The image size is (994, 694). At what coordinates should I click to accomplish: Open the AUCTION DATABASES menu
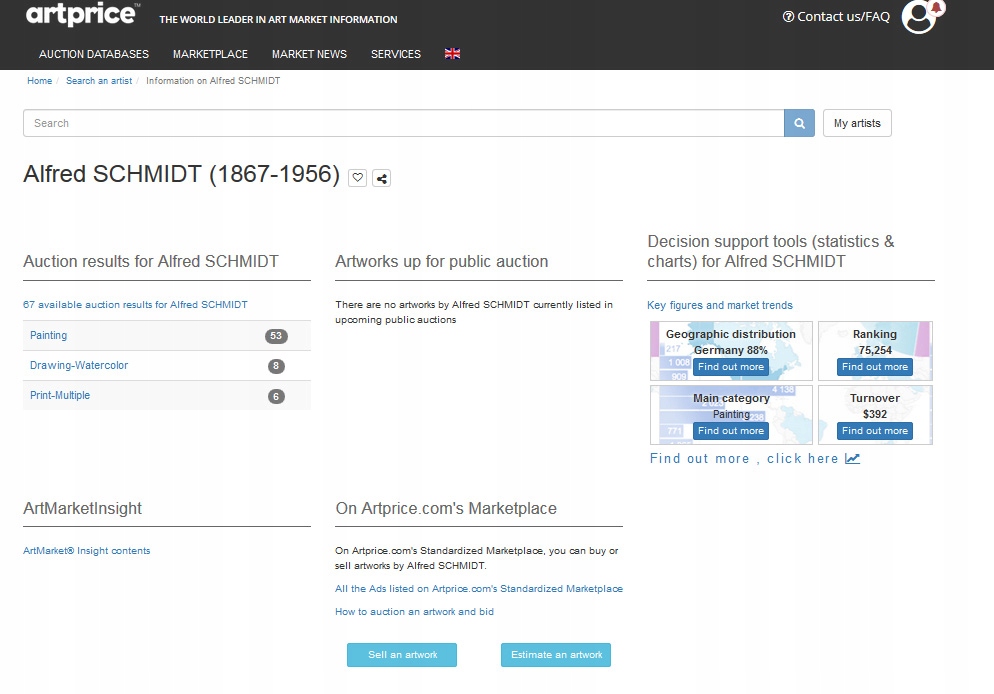click(94, 54)
